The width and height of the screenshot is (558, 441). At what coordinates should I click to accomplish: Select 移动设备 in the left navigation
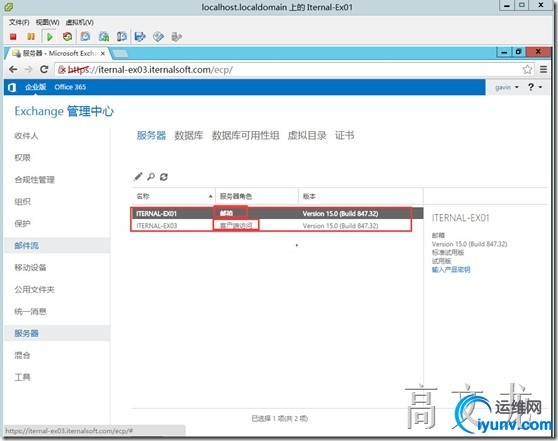[30, 268]
